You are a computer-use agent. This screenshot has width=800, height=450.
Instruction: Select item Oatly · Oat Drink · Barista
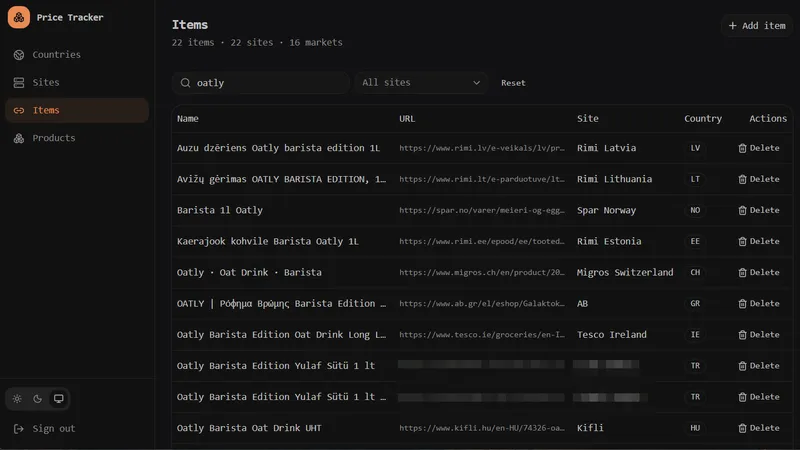[x=249, y=272]
